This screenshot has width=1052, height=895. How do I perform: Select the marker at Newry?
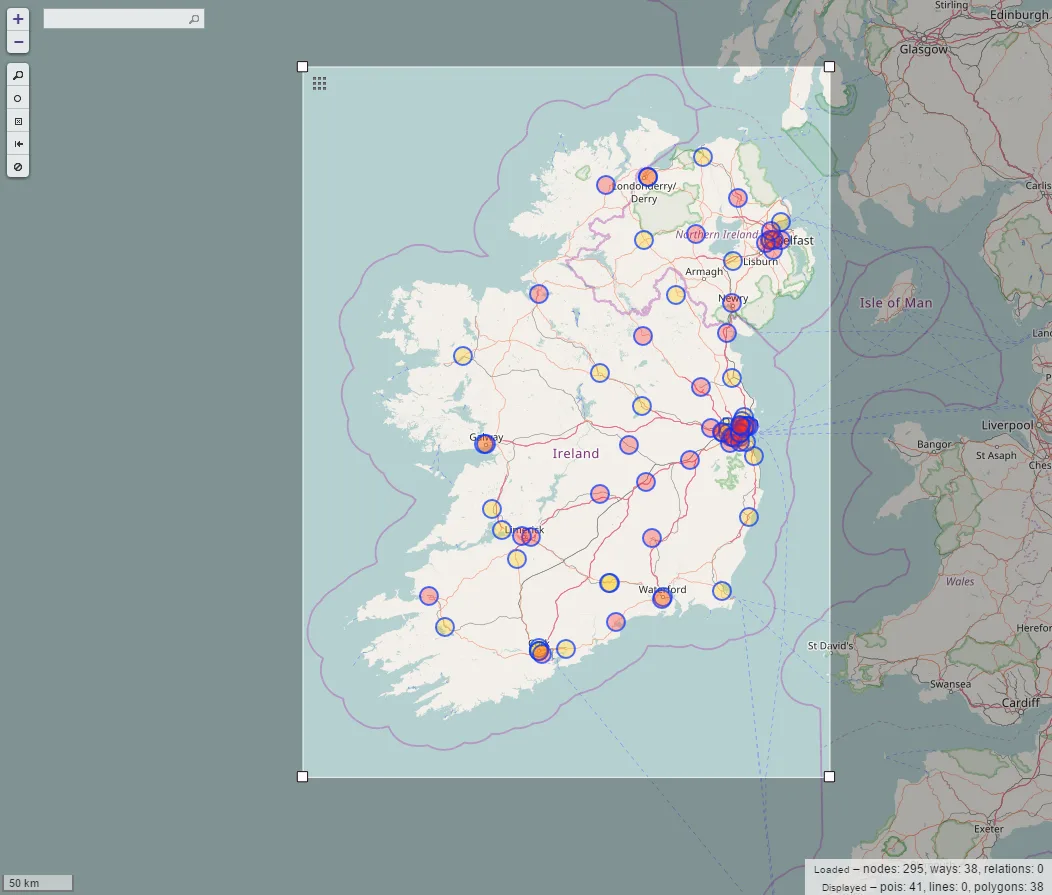pos(732,304)
